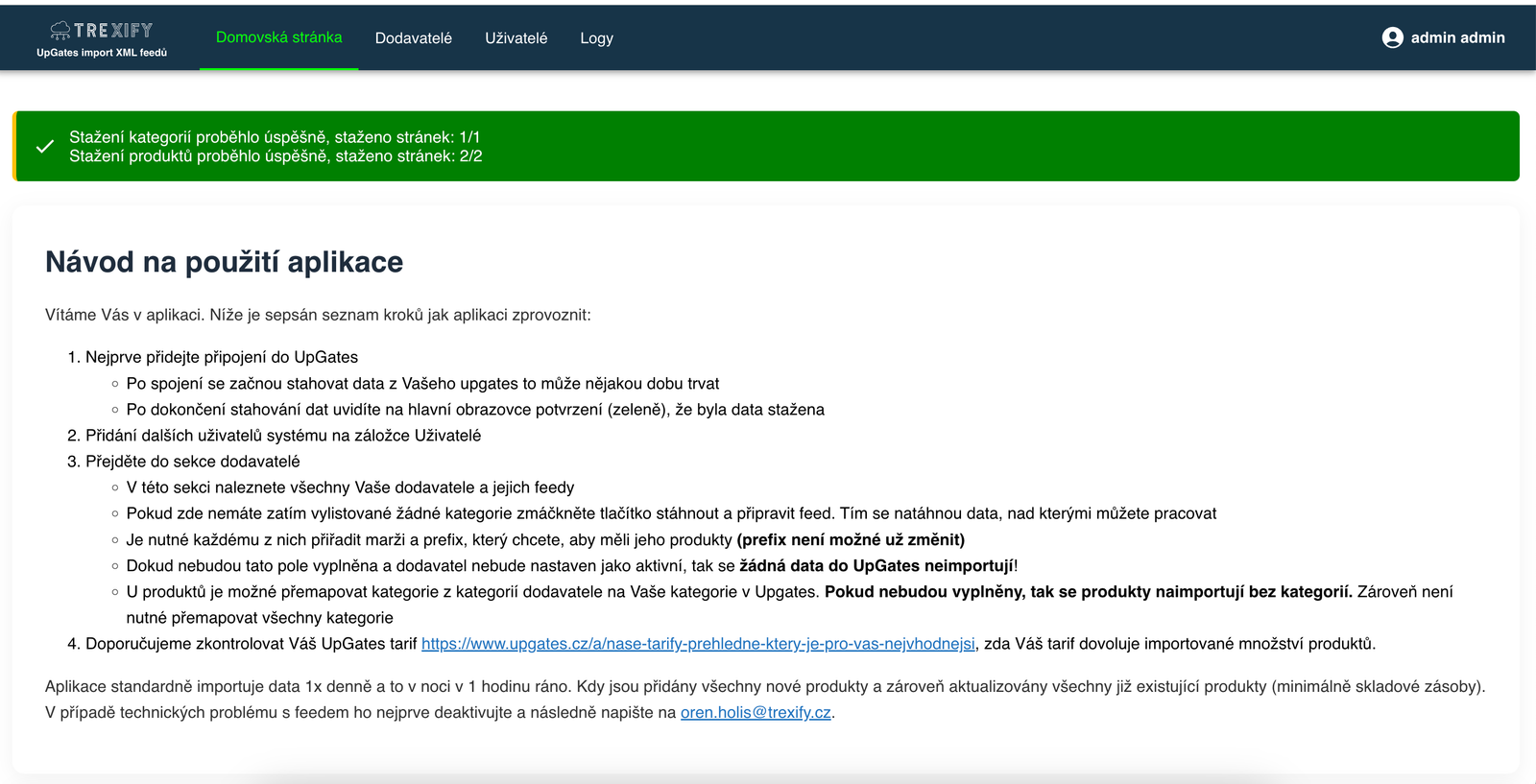The height and width of the screenshot is (784, 1536).
Task: Click bold text 'prefix není možné už změnit'
Action: 851,540
